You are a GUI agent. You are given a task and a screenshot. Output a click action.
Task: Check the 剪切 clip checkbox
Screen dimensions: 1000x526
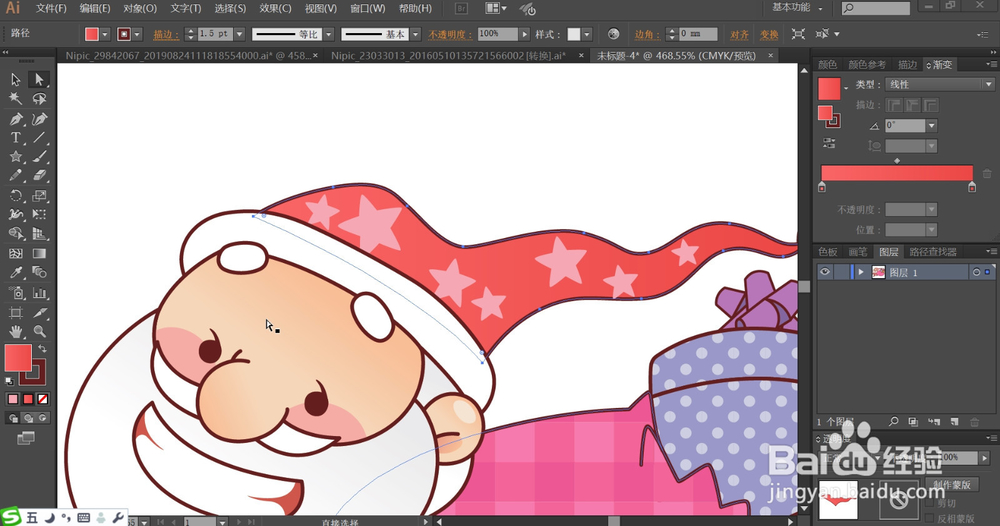tap(929, 504)
